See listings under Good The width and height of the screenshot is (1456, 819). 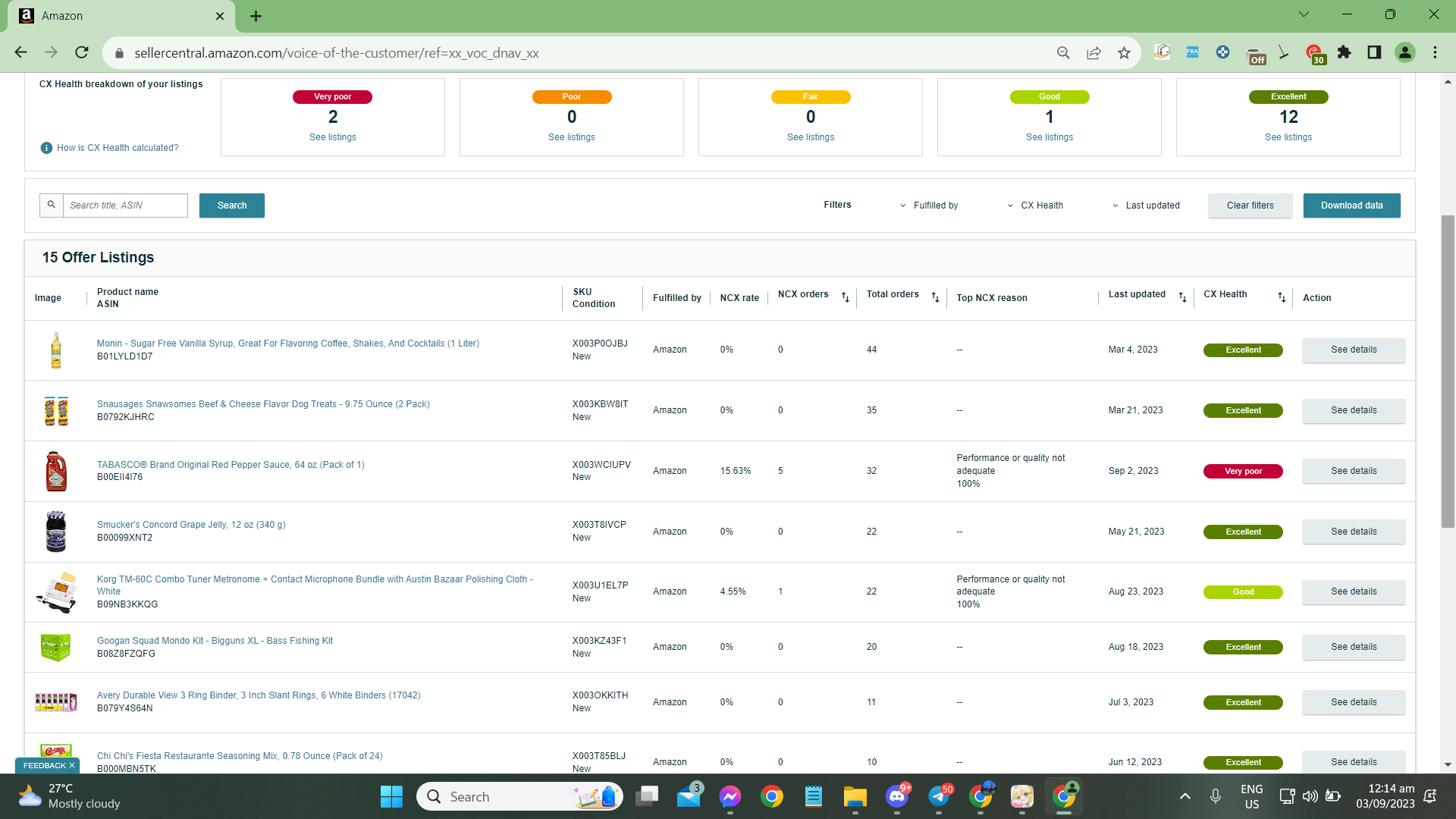1050,137
